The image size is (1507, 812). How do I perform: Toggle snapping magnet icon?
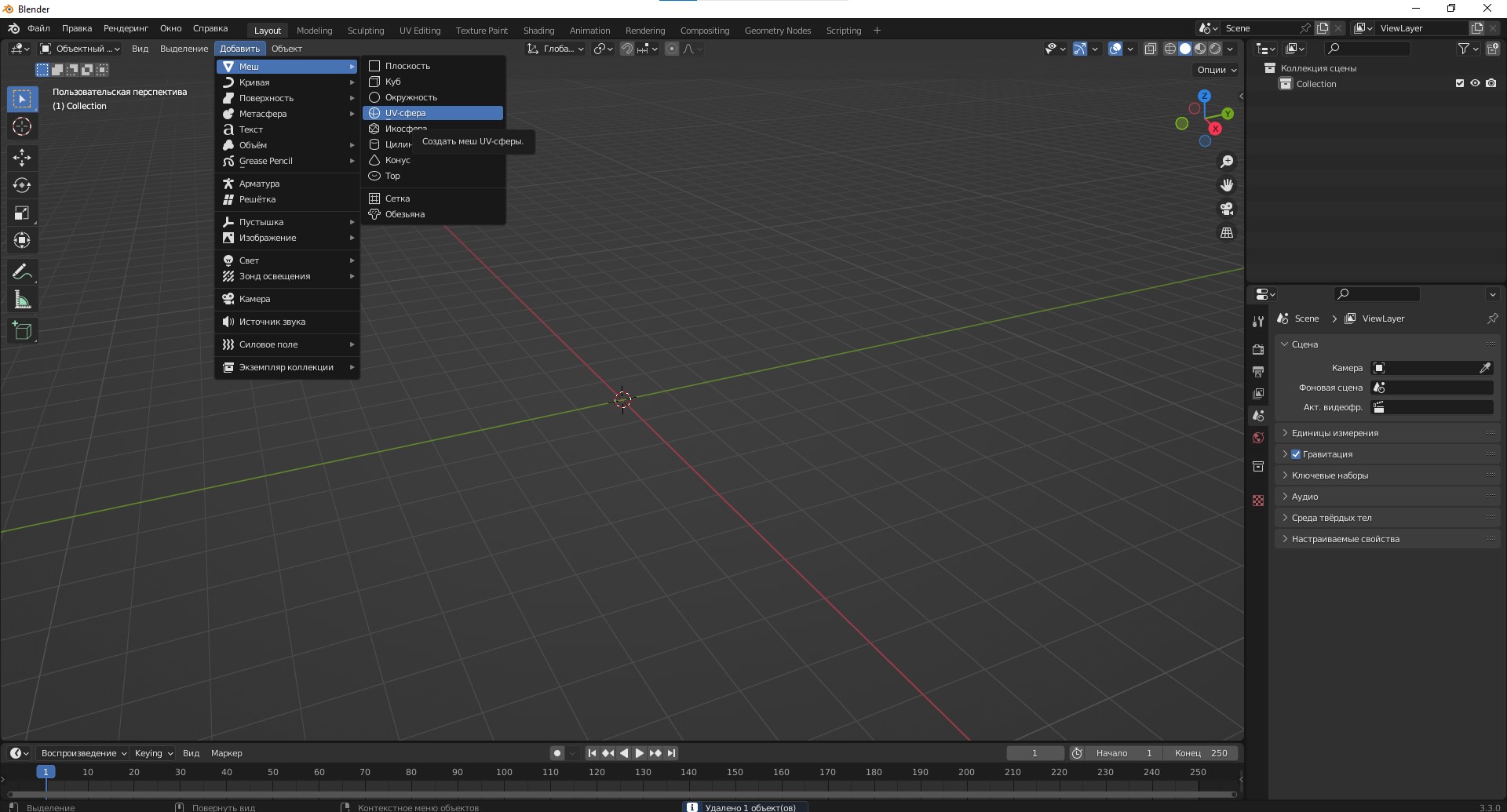627,49
